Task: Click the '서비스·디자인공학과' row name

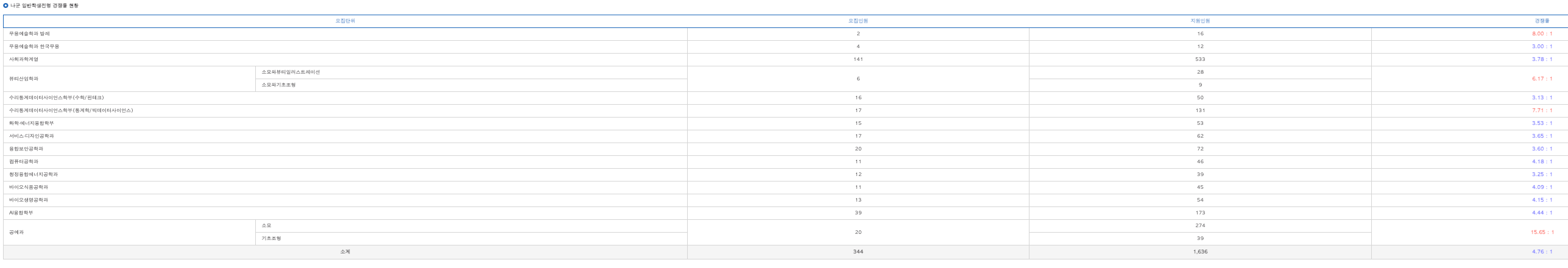Action: pyautogui.click(x=31, y=136)
